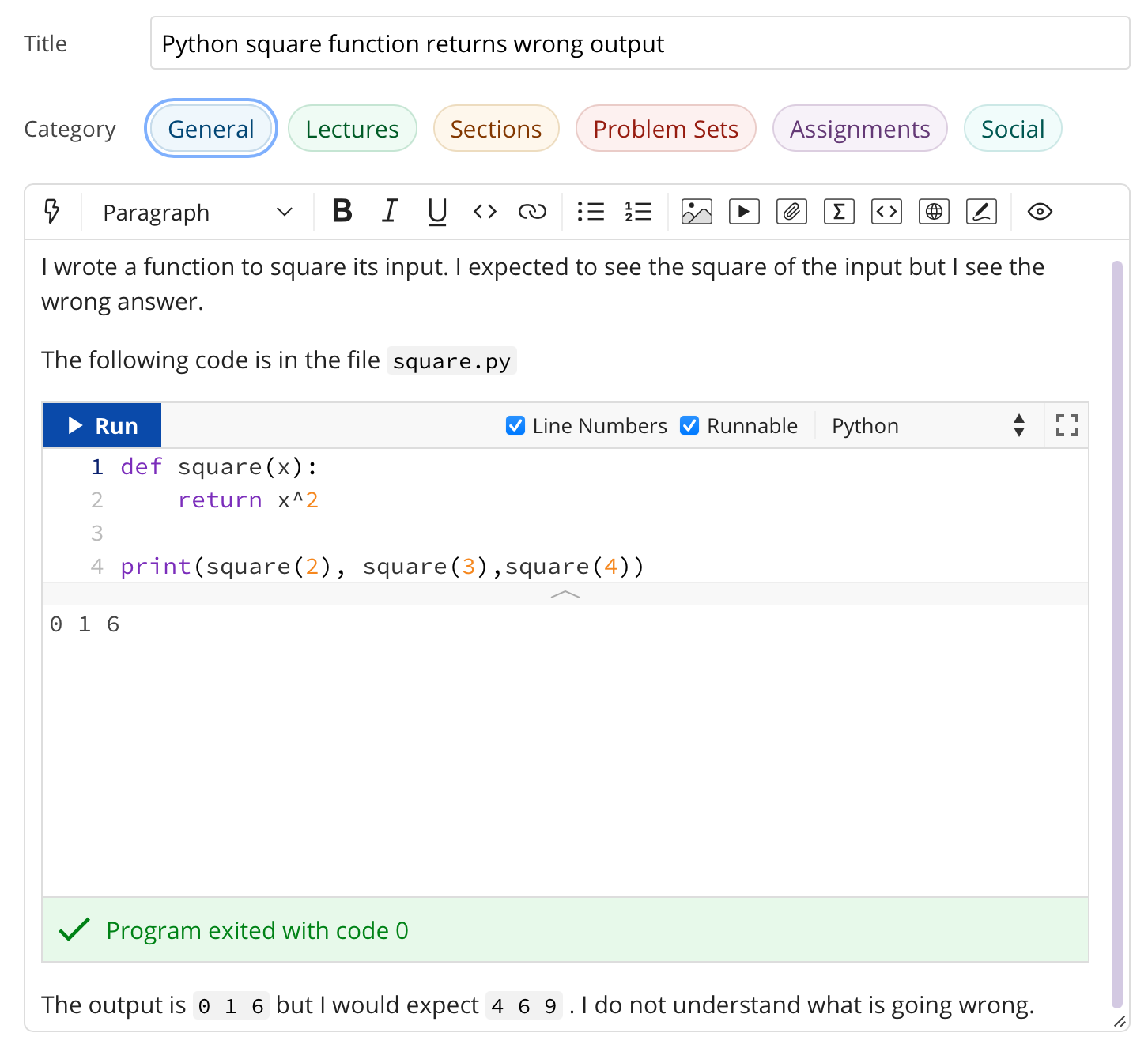Toggle bold formatting in the toolbar

coord(342,212)
